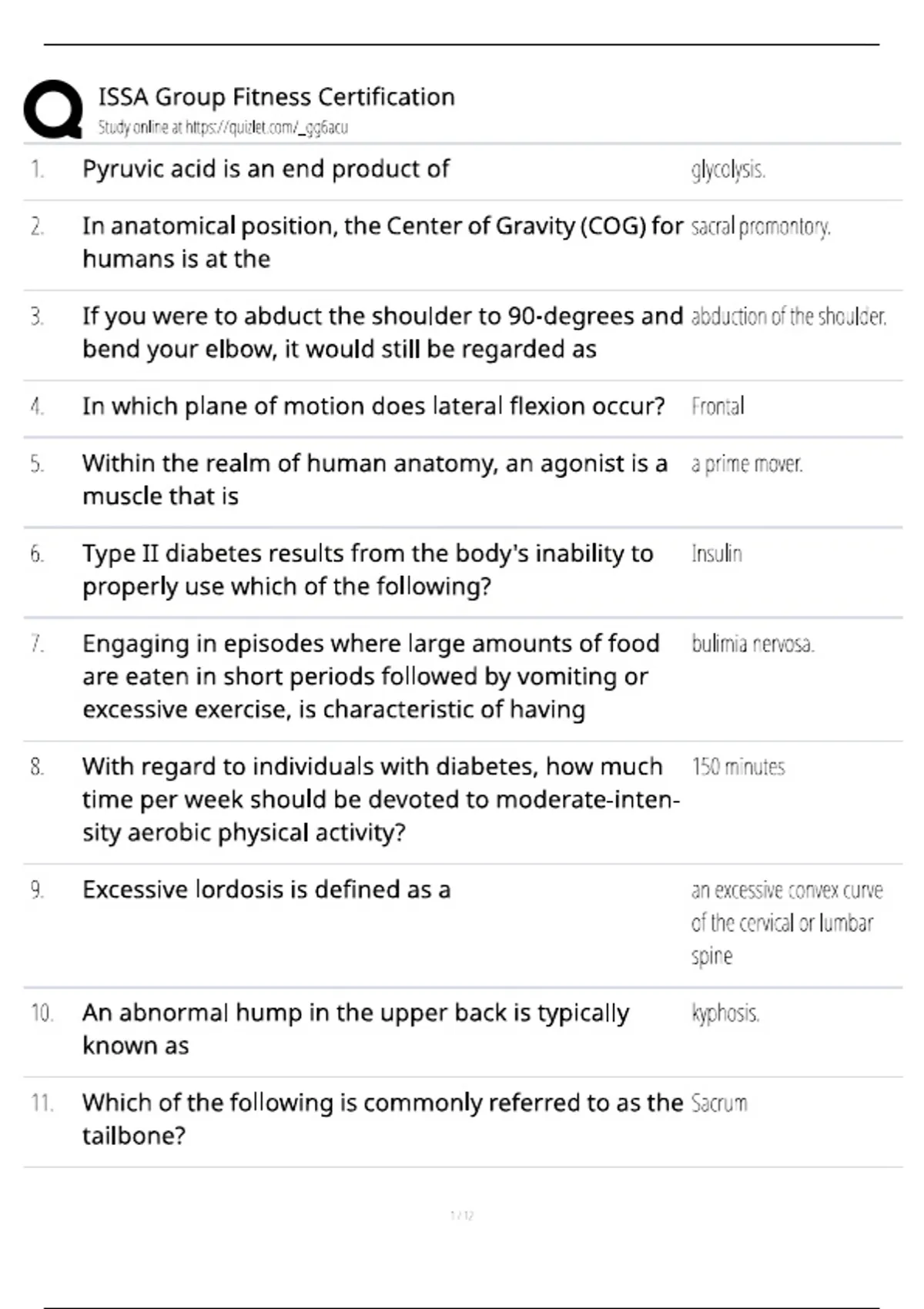924x1309 pixels.
Task: Click the 'a prime mover.' answer
Action: point(746,464)
